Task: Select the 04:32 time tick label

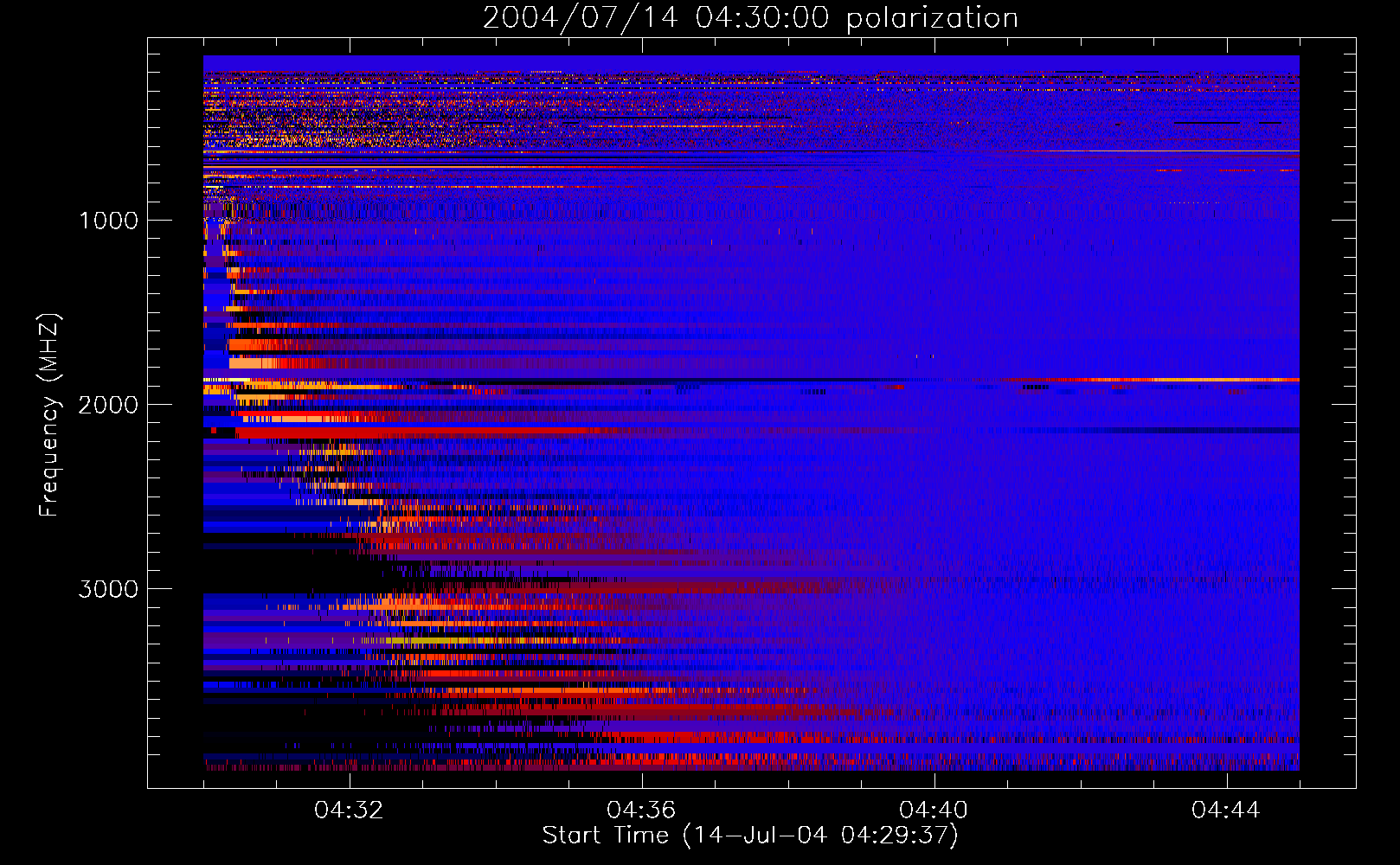Action: pyautogui.click(x=350, y=811)
